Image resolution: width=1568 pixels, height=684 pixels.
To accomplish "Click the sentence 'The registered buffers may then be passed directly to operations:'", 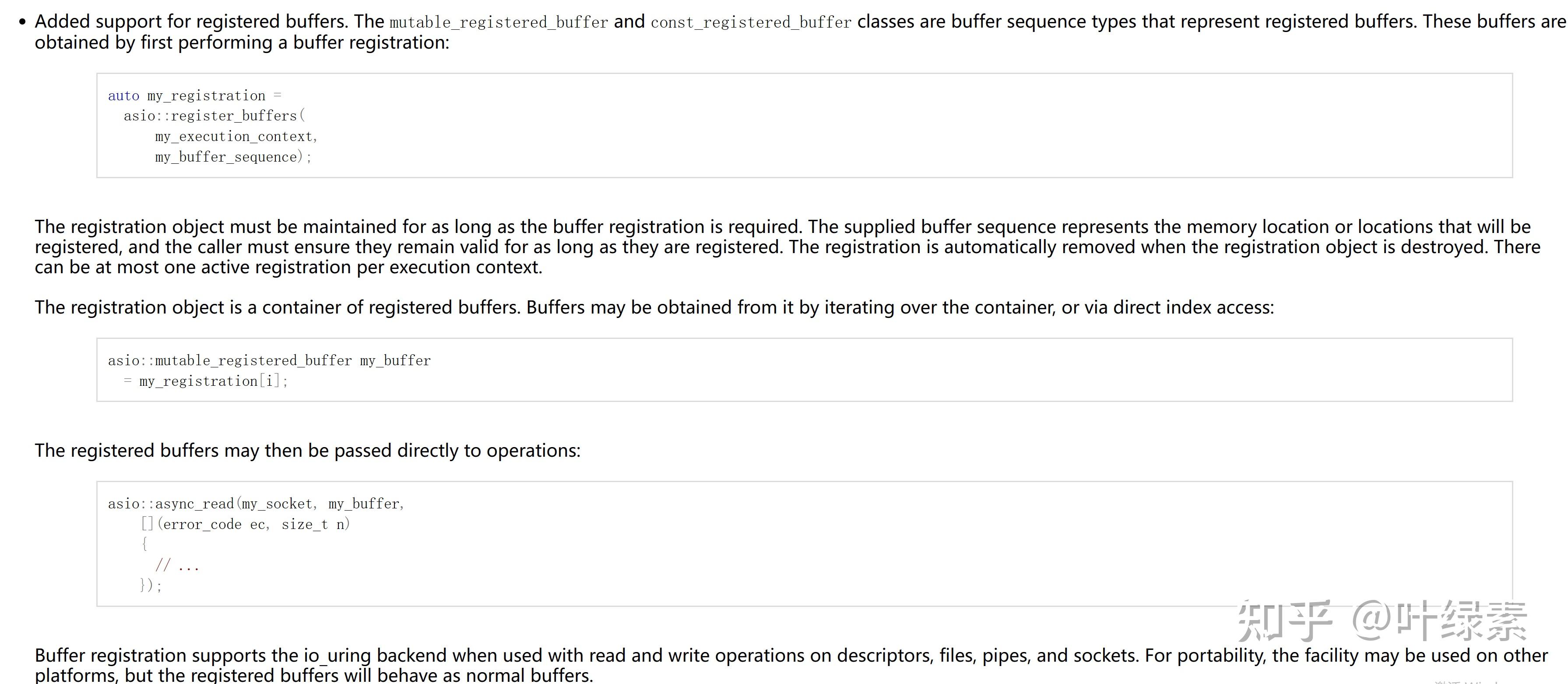I will coord(307,451).
